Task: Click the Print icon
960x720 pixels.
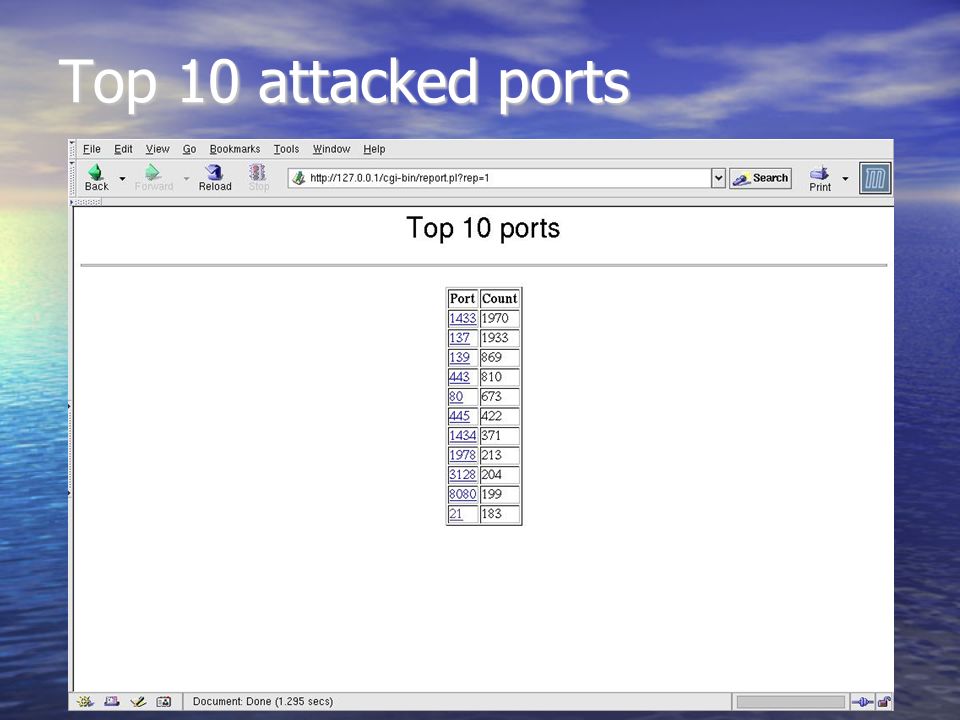Action: click(819, 173)
